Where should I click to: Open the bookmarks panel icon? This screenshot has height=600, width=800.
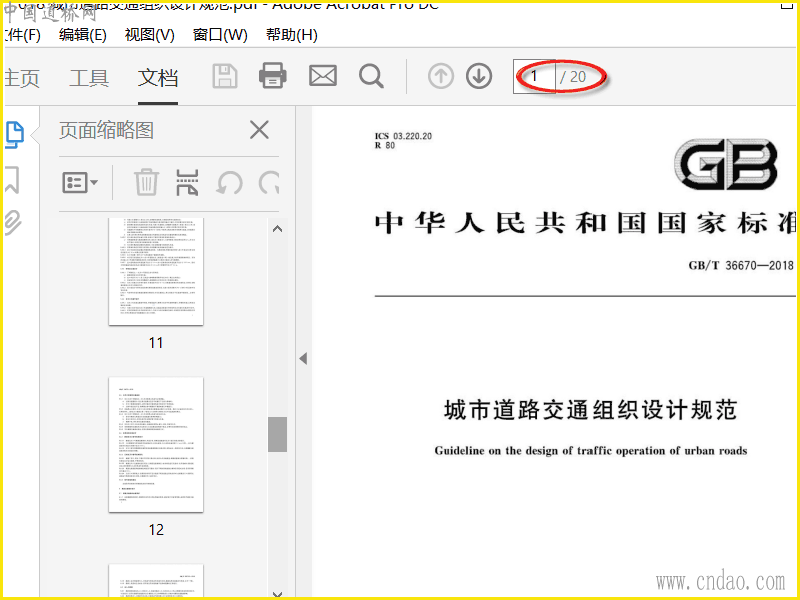click(12, 180)
